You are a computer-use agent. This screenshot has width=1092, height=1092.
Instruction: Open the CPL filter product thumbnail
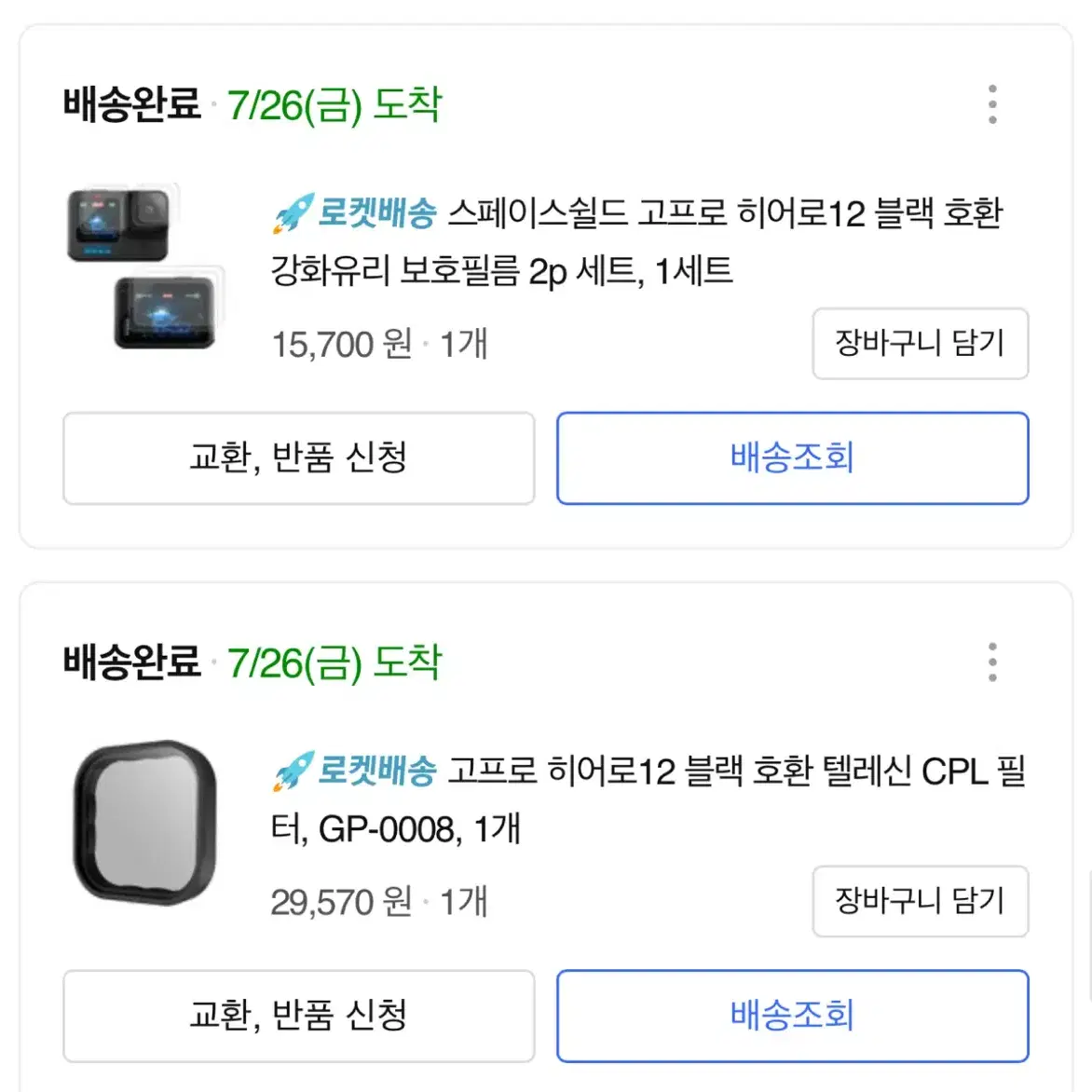(x=144, y=823)
